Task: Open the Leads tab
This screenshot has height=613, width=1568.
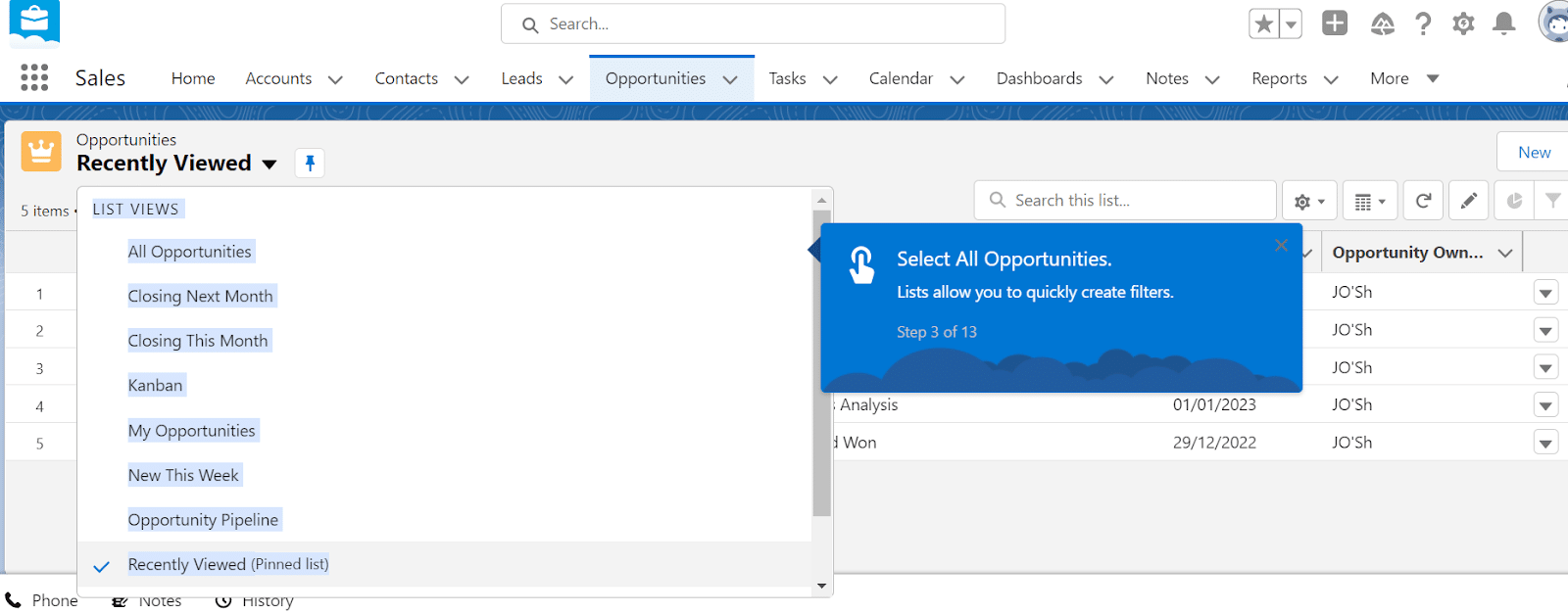Action: tap(521, 78)
